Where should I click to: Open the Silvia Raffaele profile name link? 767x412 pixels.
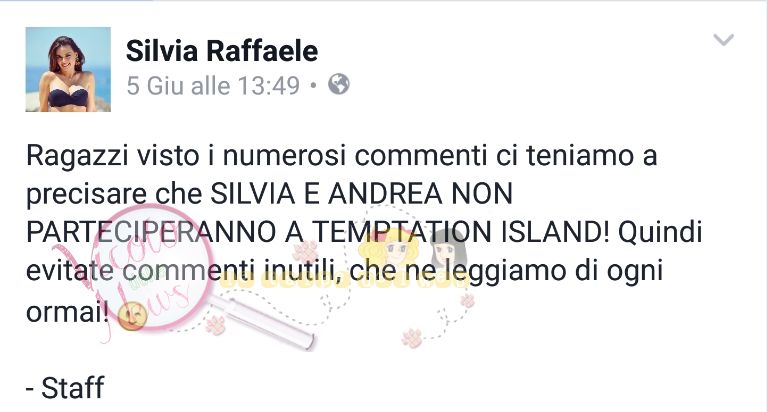(x=222, y=51)
